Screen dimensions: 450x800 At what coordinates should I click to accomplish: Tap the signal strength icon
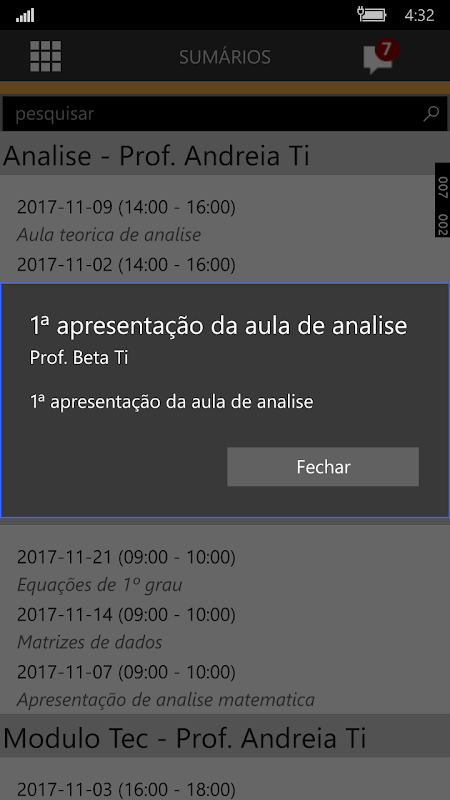[25, 15]
